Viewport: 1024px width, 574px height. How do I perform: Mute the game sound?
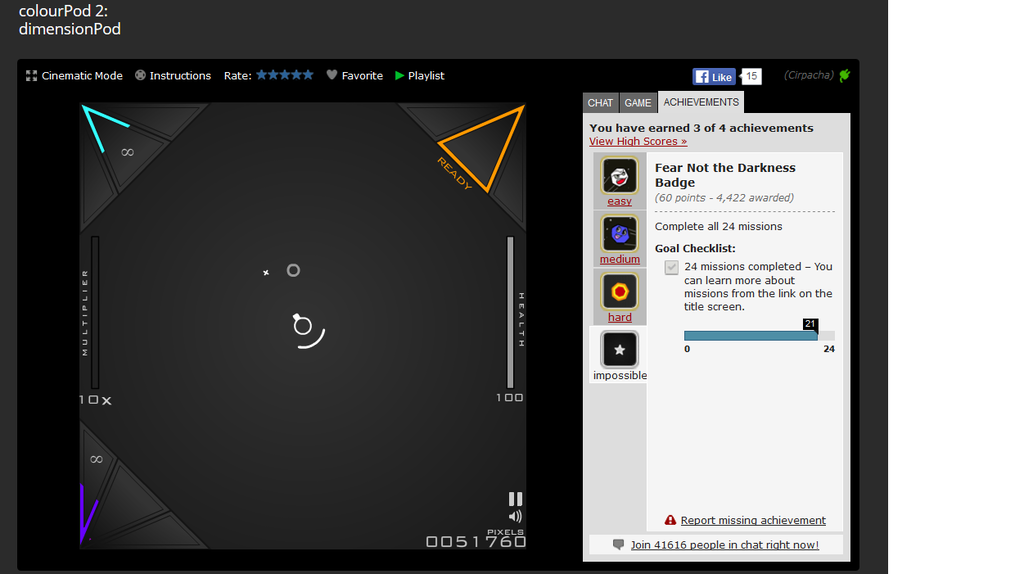[x=515, y=517]
